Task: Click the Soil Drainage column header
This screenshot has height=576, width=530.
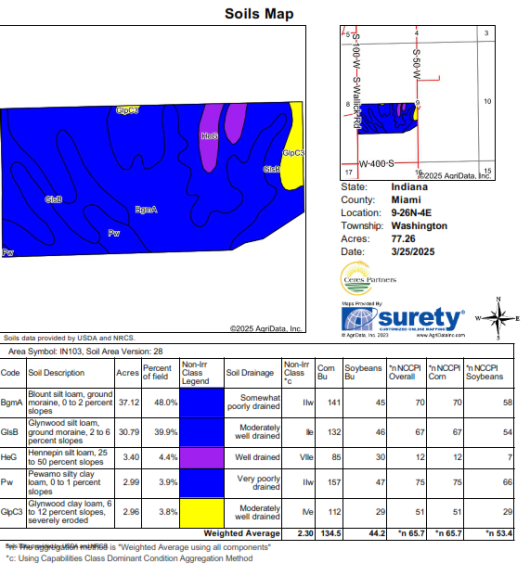Action: [x=250, y=372]
